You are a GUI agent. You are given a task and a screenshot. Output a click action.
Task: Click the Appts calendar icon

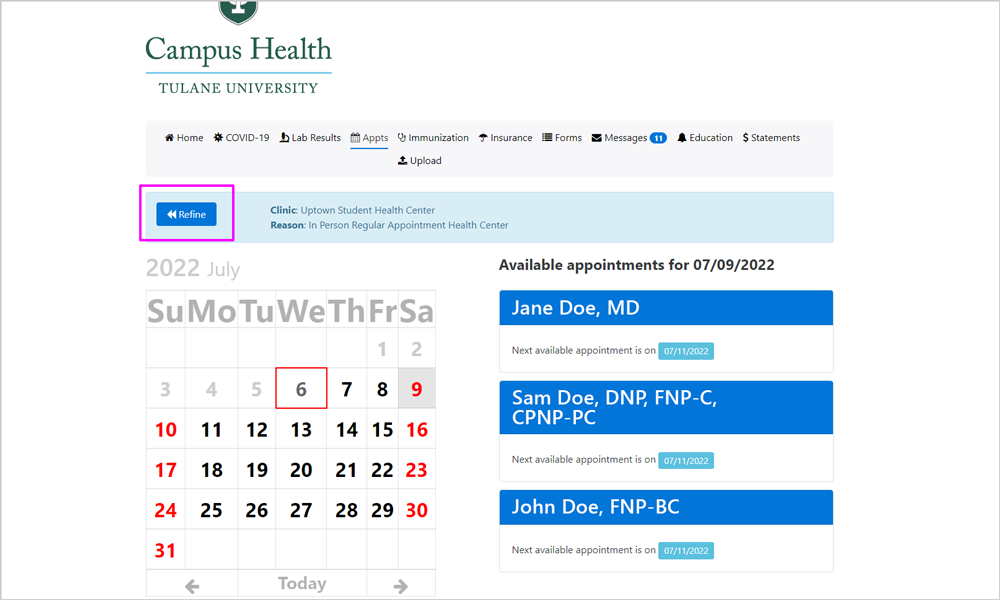[x=355, y=138]
